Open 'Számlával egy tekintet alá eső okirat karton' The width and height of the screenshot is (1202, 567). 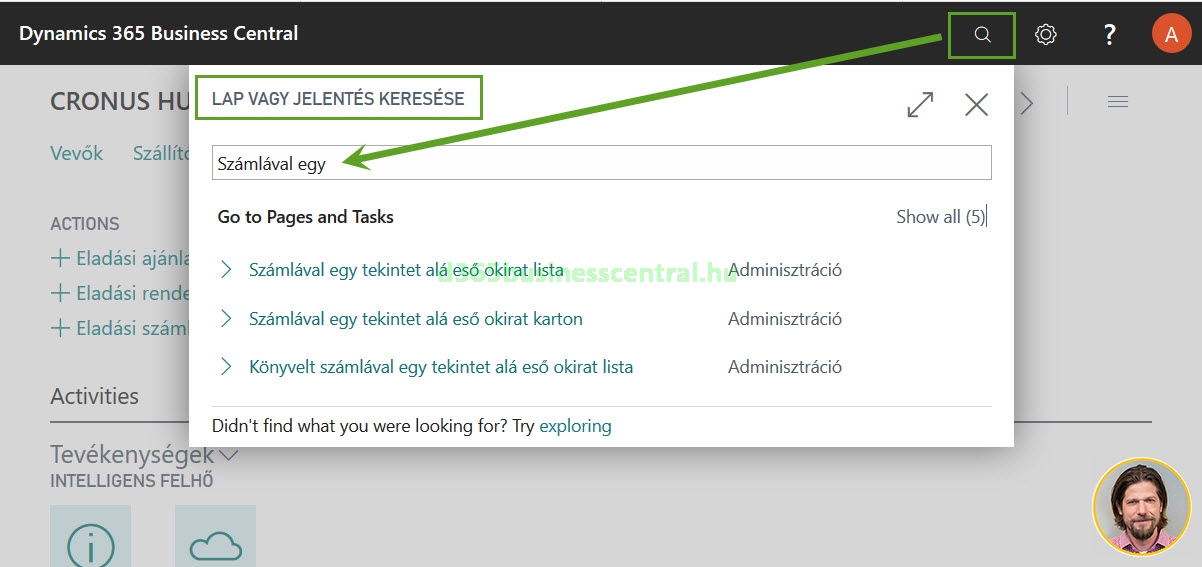click(x=415, y=319)
